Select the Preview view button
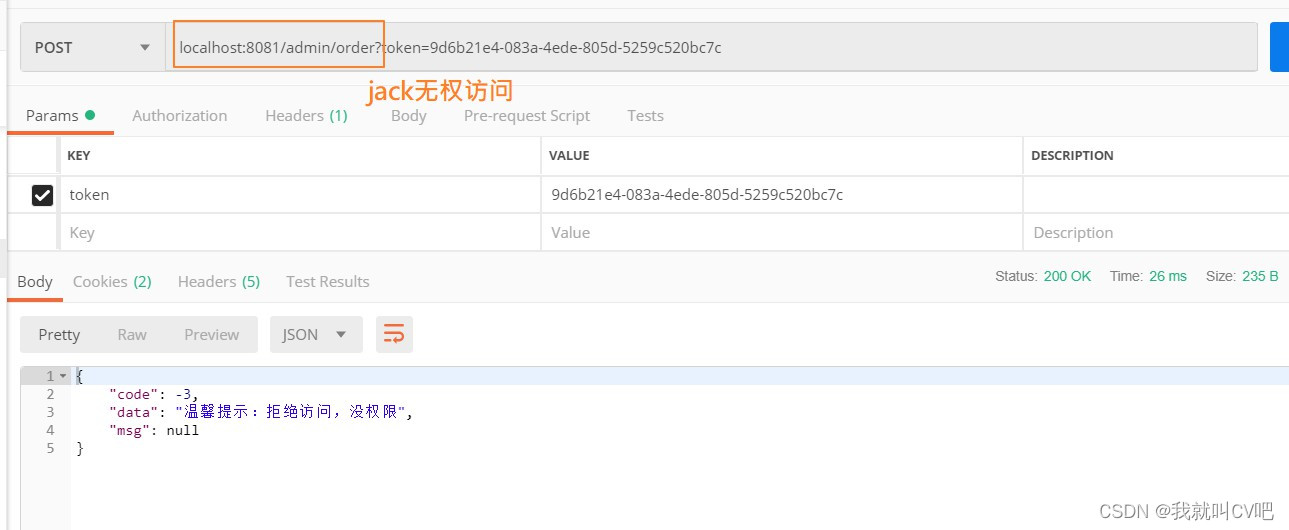The height and width of the screenshot is (530, 1289). pyautogui.click(x=211, y=334)
